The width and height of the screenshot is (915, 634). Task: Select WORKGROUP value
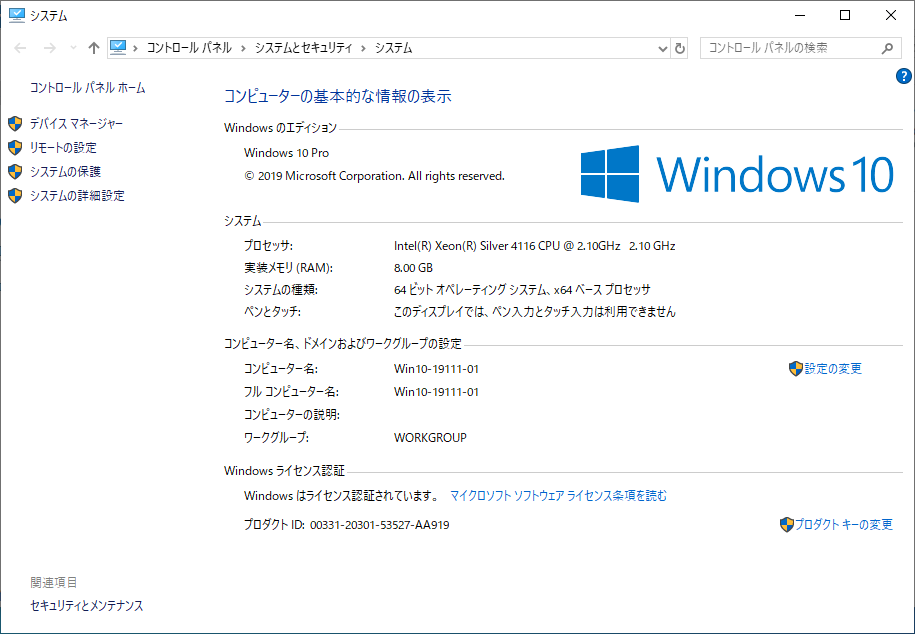pos(430,438)
